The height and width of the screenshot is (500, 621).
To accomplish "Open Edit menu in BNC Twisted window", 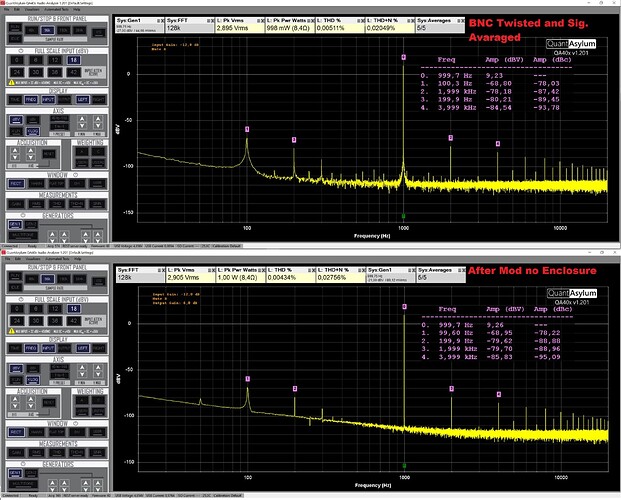I will 17,9.
